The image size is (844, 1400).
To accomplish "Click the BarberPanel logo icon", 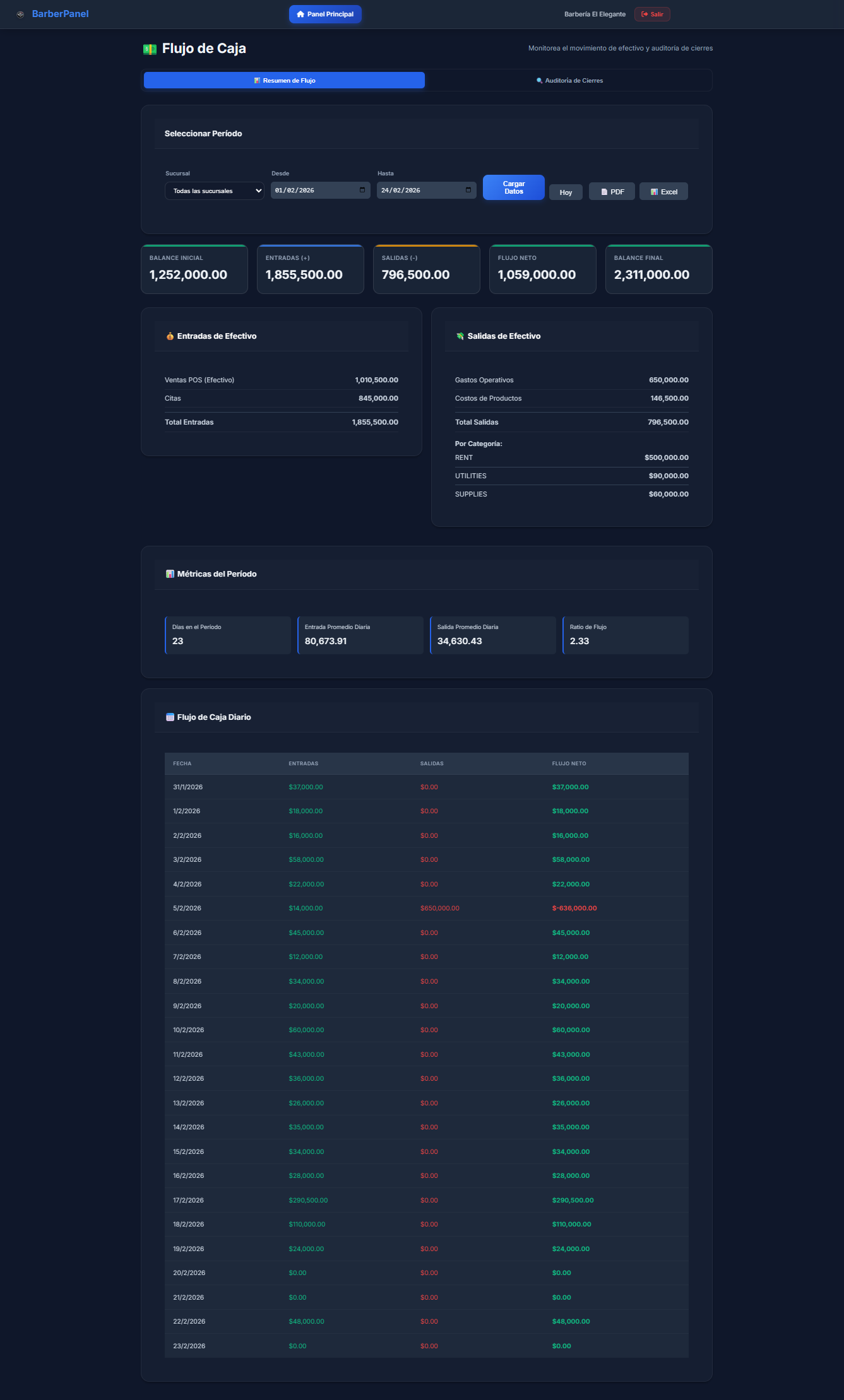I will click(20, 15).
